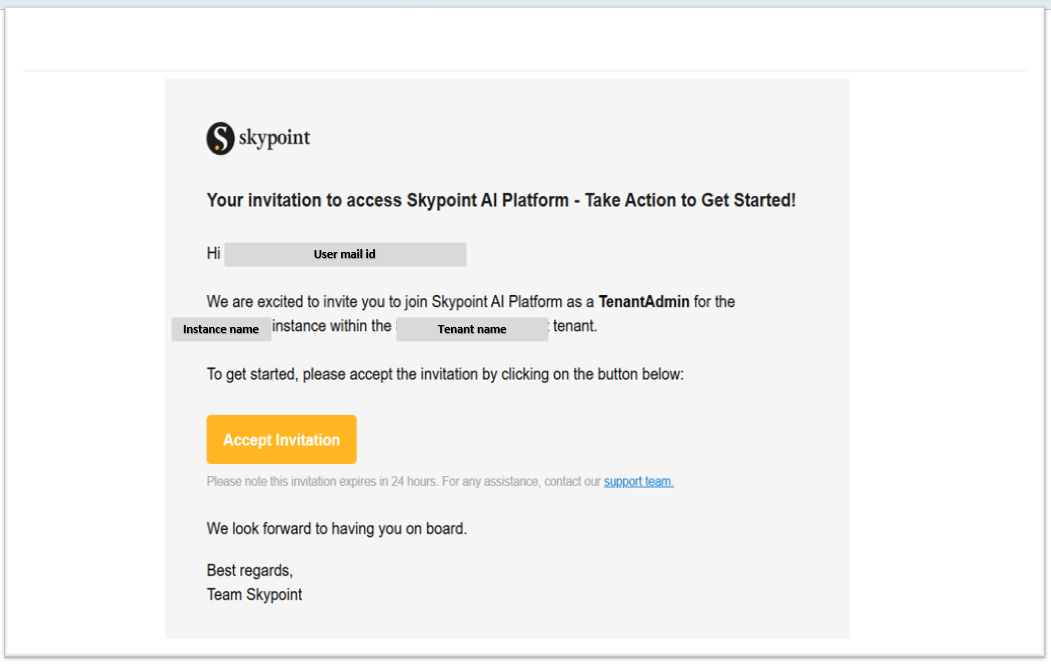Open the support team link
The image size is (1051, 666).
(638, 481)
